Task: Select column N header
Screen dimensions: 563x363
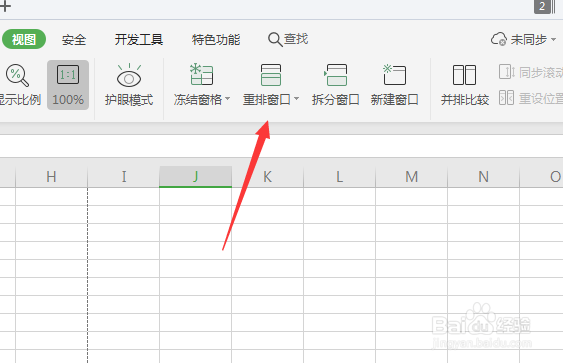Action: pyautogui.click(x=483, y=177)
